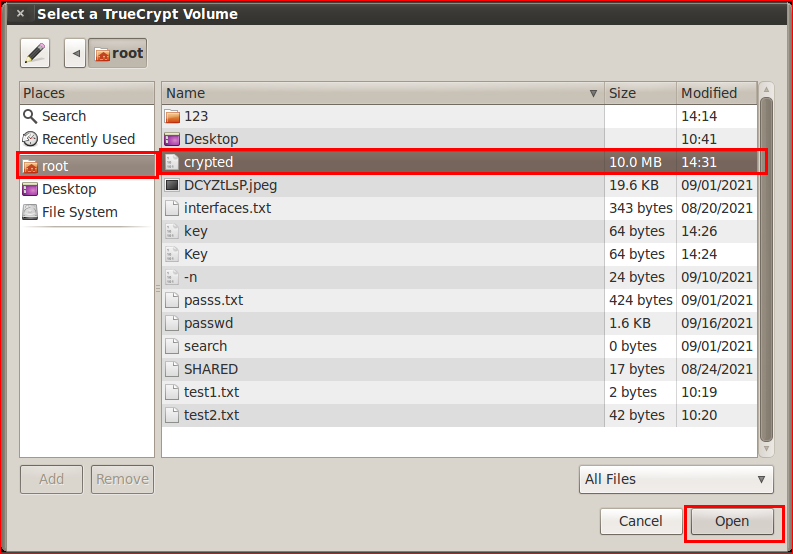793x554 pixels.
Task: Click the test2.txt document icon
Action: click(172, 415)
